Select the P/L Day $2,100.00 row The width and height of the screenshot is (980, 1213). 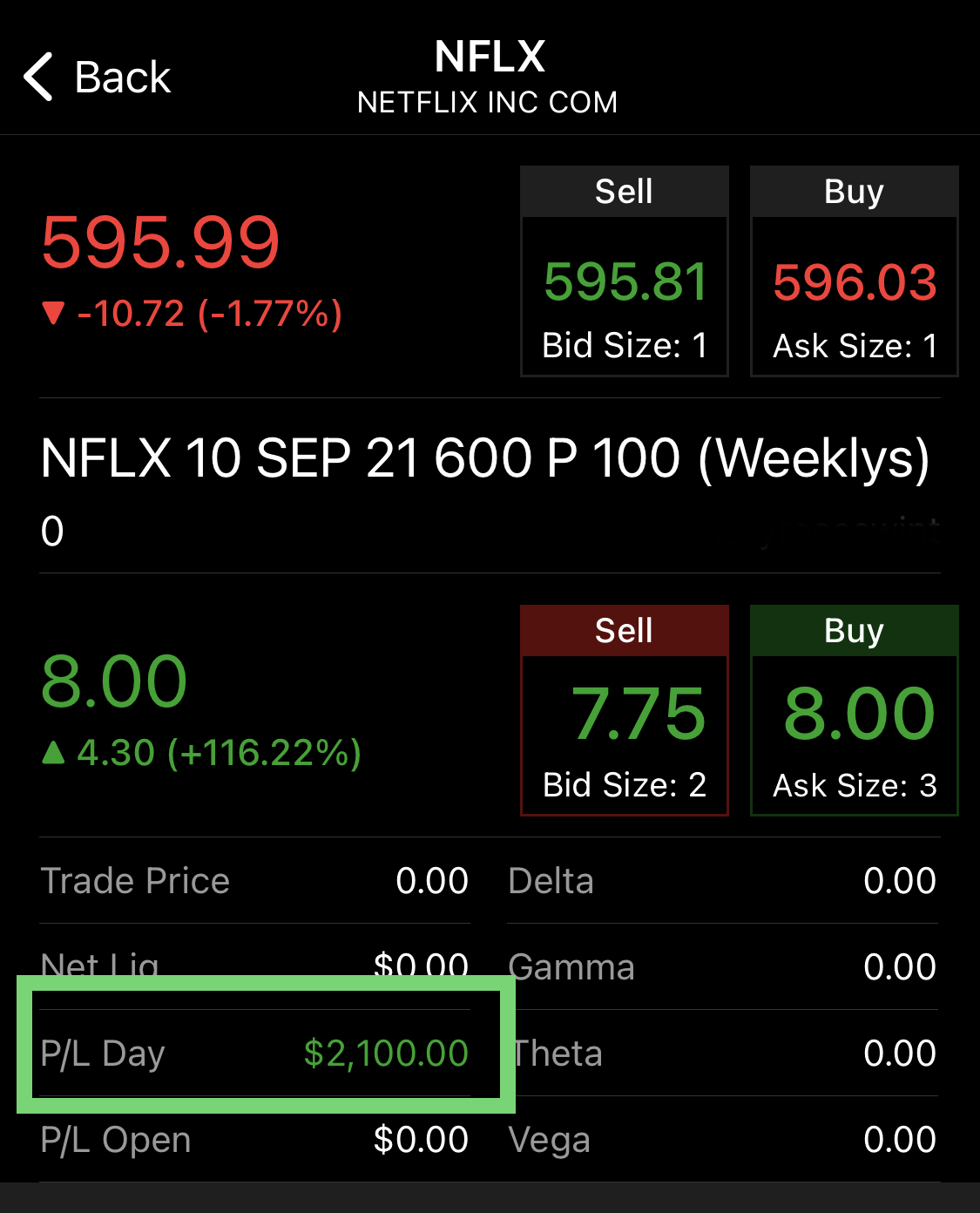point(254,1054)
